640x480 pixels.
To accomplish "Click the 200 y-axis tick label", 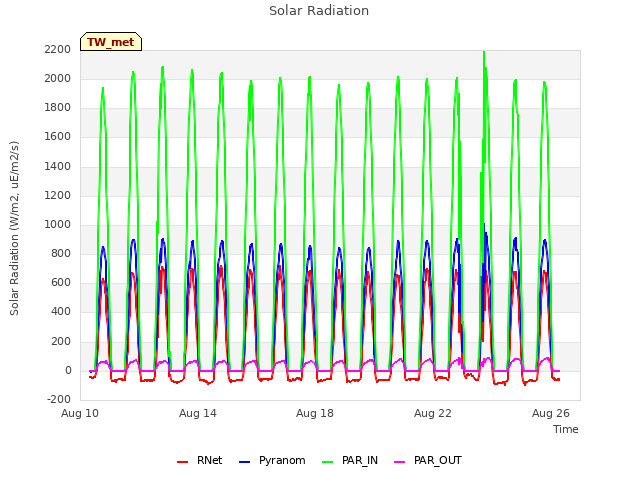I will [61, 342].
